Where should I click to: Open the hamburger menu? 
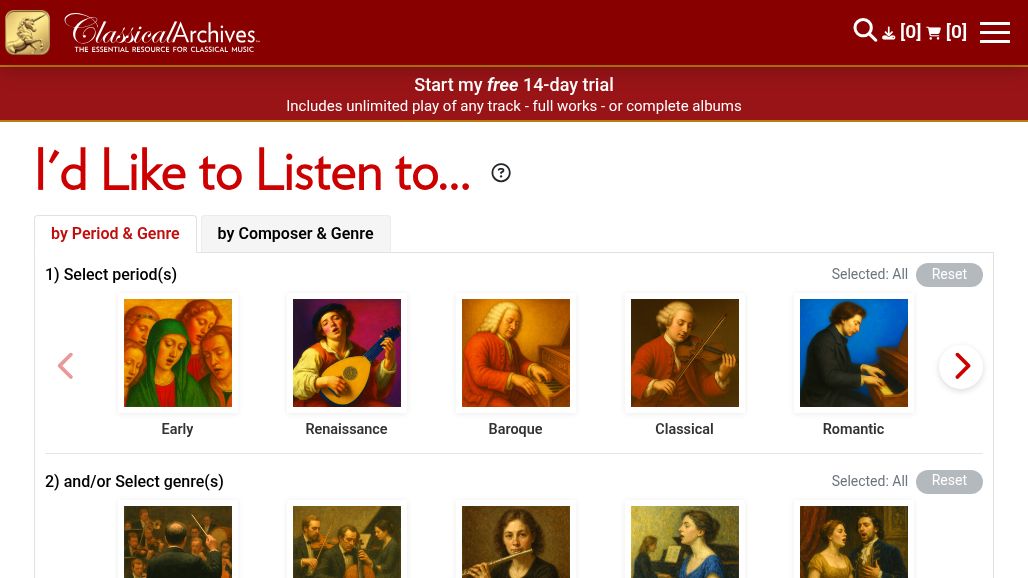coord(994,32)
